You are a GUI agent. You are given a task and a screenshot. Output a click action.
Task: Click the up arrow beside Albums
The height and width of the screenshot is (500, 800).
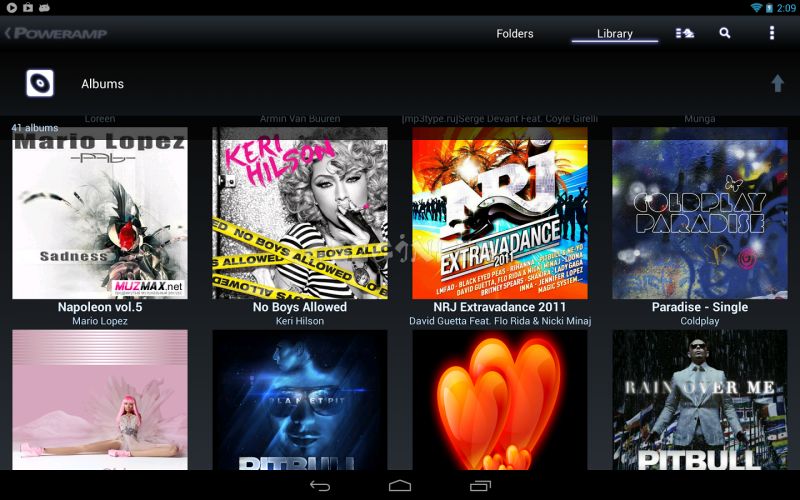[777, 83]
